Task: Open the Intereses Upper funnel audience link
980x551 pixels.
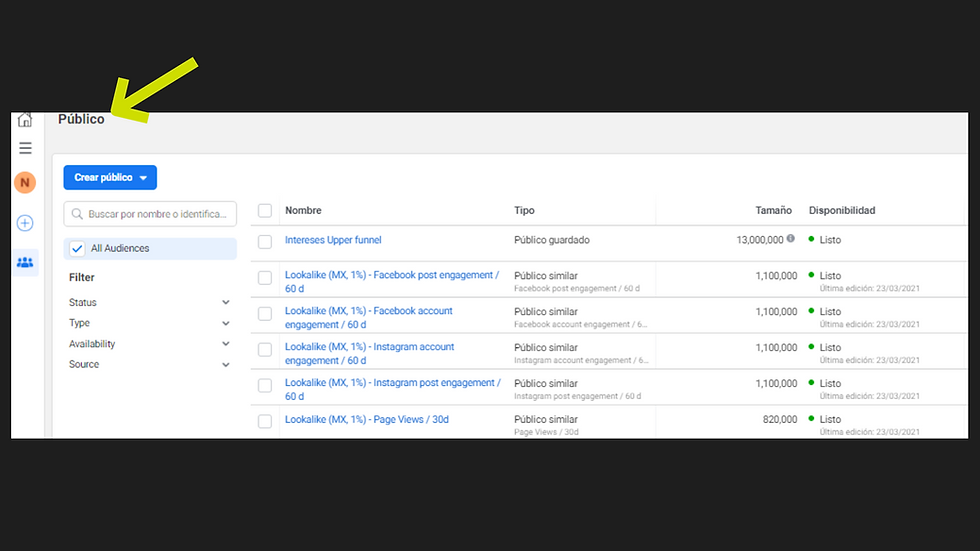Action: (x=333, y=240)
